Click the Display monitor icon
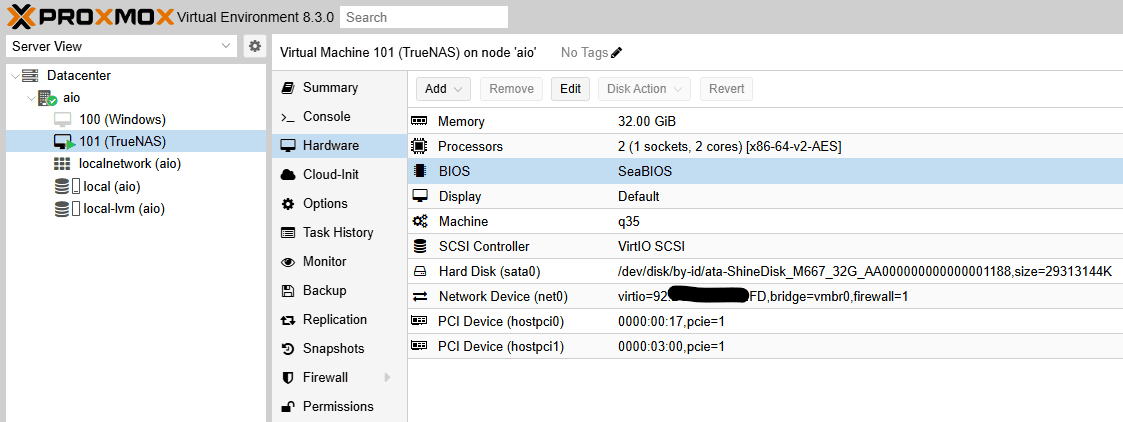This screenshot has width=1123, height=422. coord(420,196)
